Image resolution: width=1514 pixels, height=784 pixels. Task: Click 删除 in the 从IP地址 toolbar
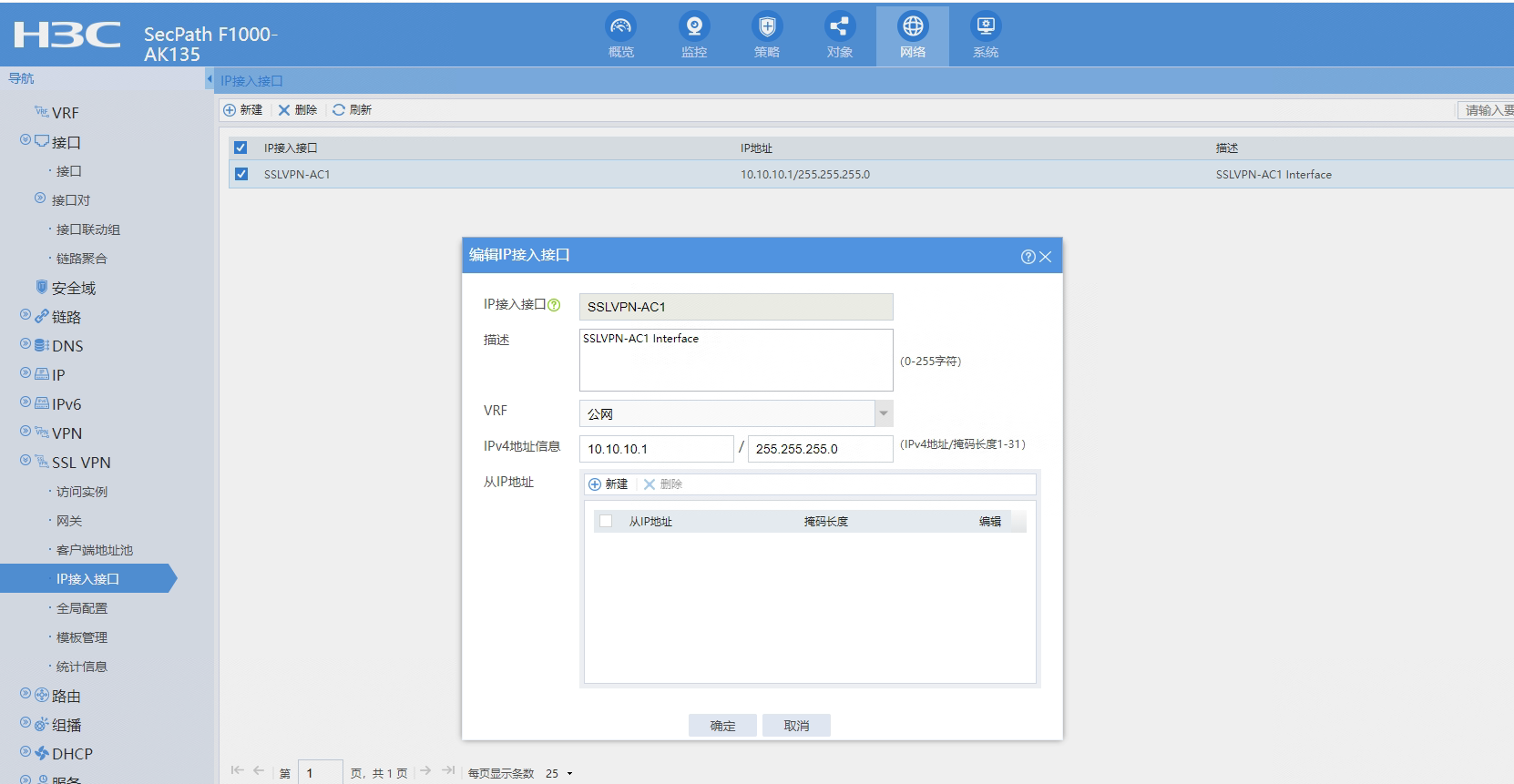pos(663,484)
